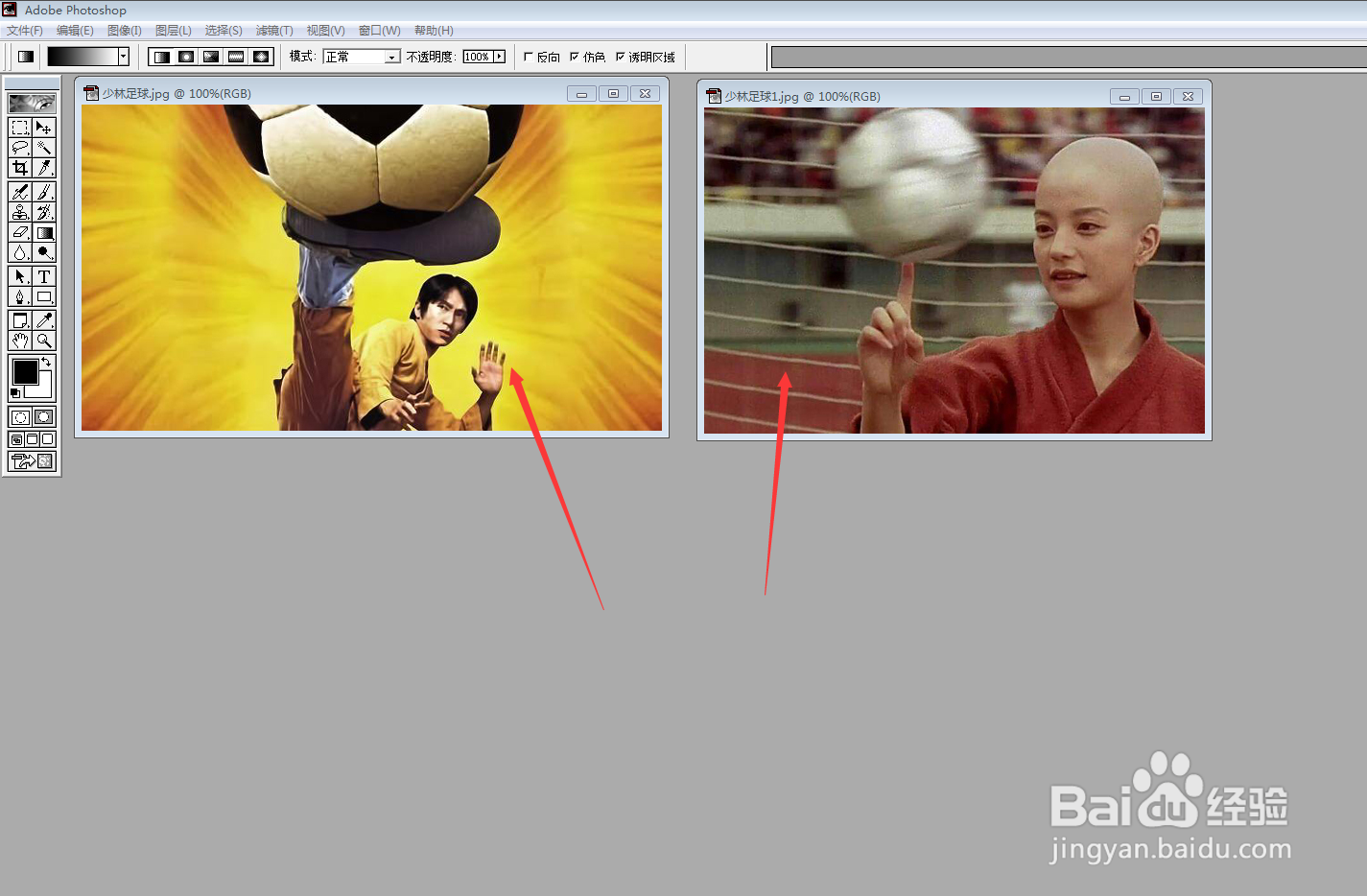Select the Paintbrush tool
1367x896 pixels.
pos(44,192)
